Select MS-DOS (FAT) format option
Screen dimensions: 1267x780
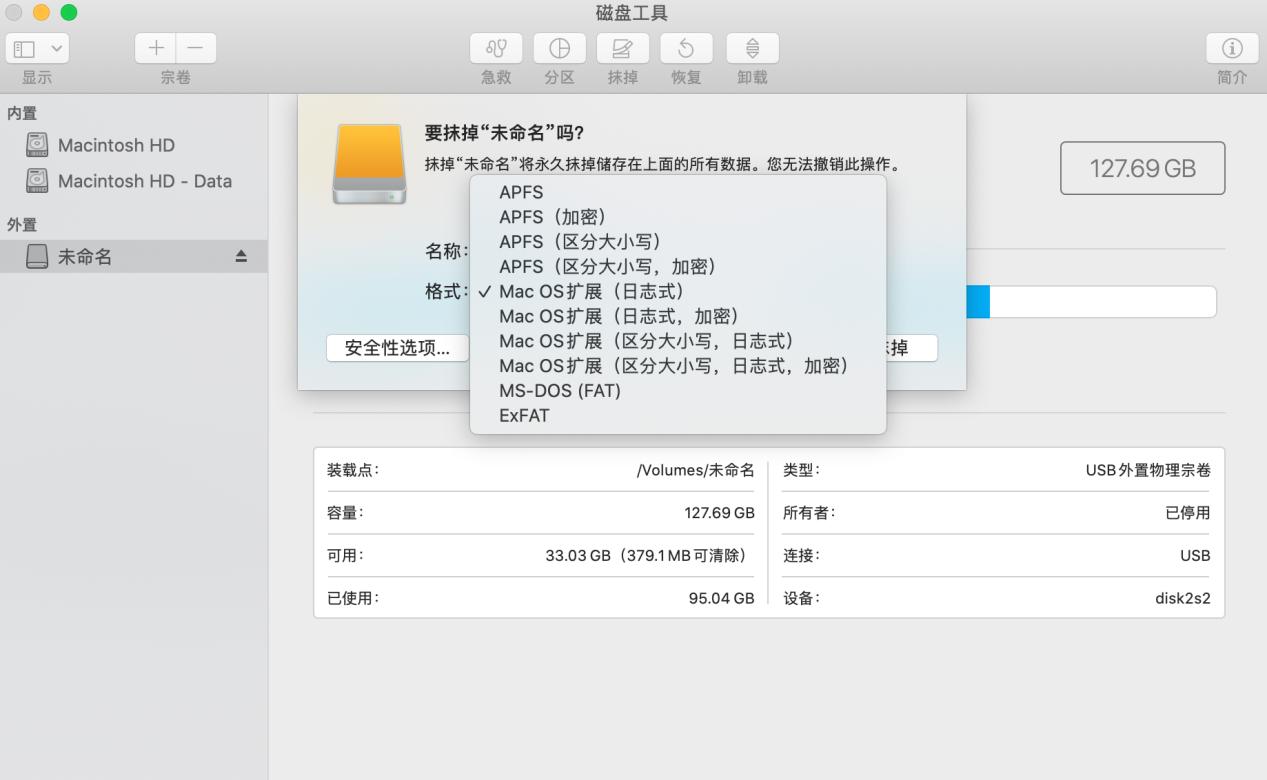click(559, 390)
